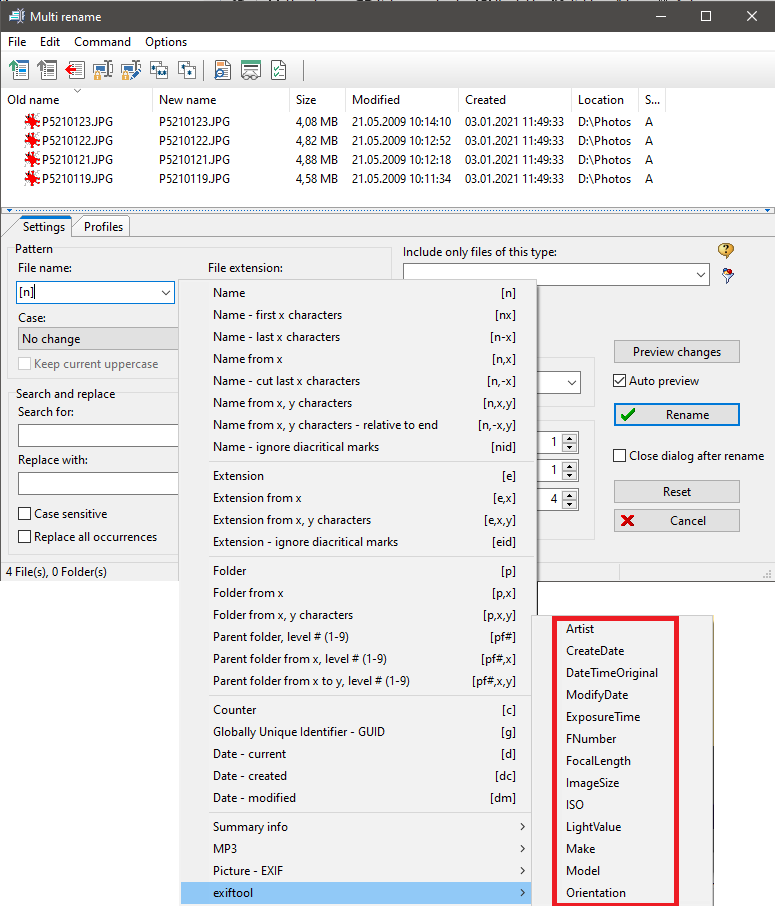Image resolution: width=775 pixels, height=906 pixels.
Task: Increase the topmost counter spinner value
Action: click(570, 437)
